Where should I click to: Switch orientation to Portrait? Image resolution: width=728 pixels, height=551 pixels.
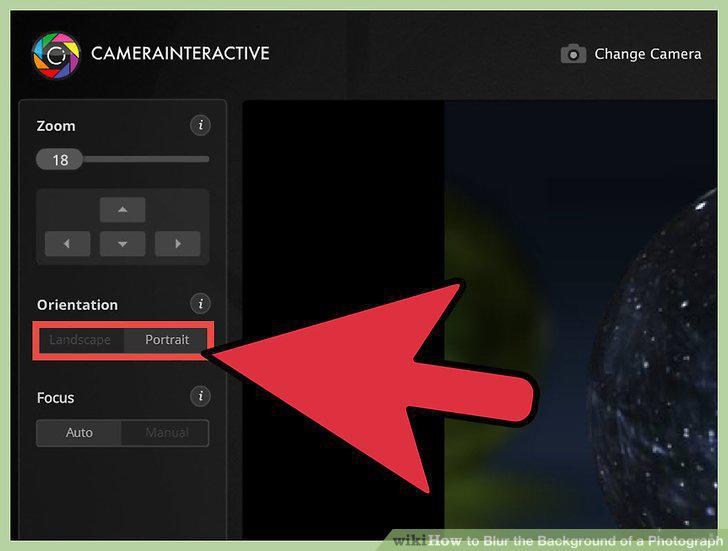166,340
